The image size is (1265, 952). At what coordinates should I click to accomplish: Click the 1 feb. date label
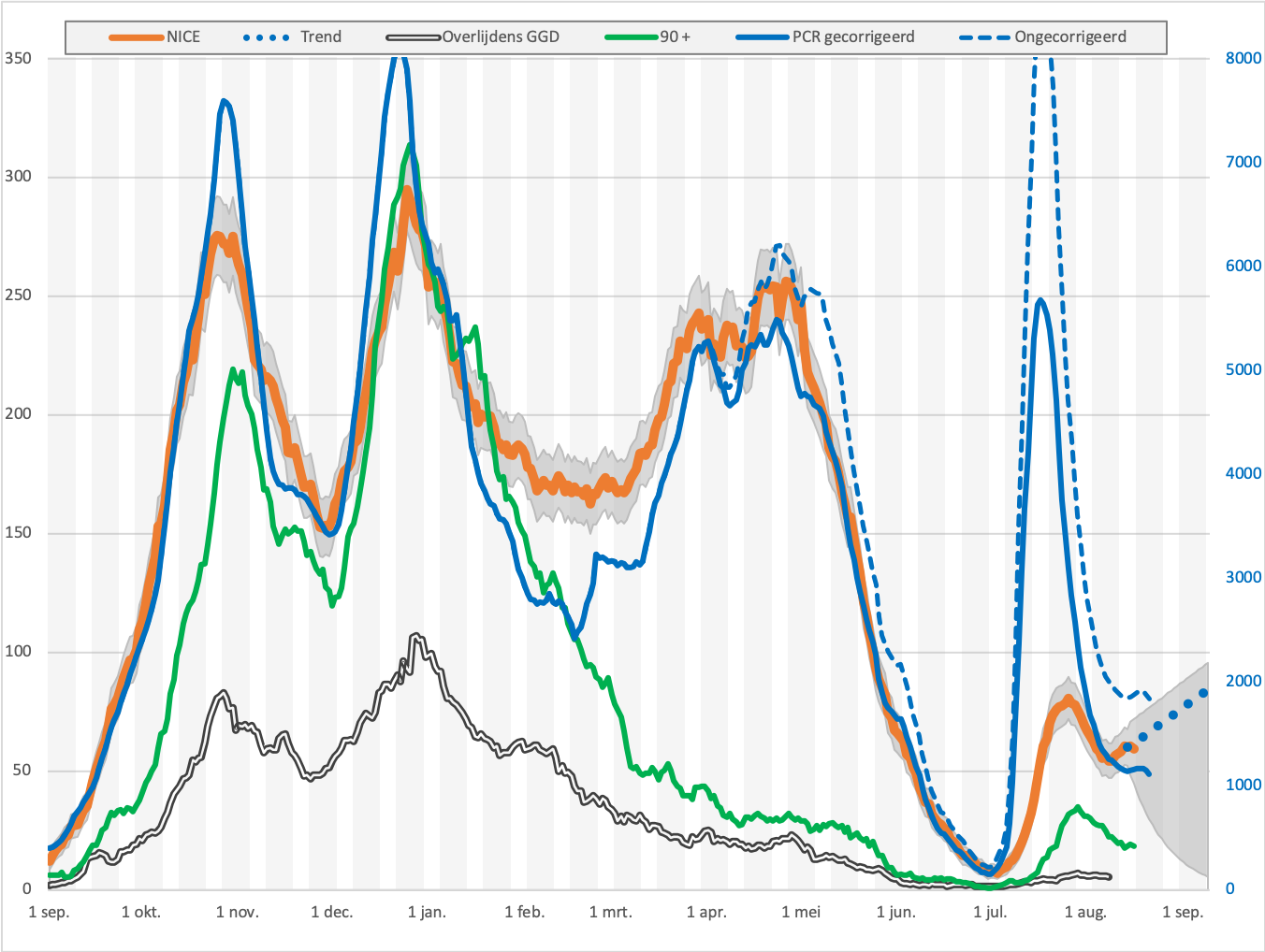524,913
